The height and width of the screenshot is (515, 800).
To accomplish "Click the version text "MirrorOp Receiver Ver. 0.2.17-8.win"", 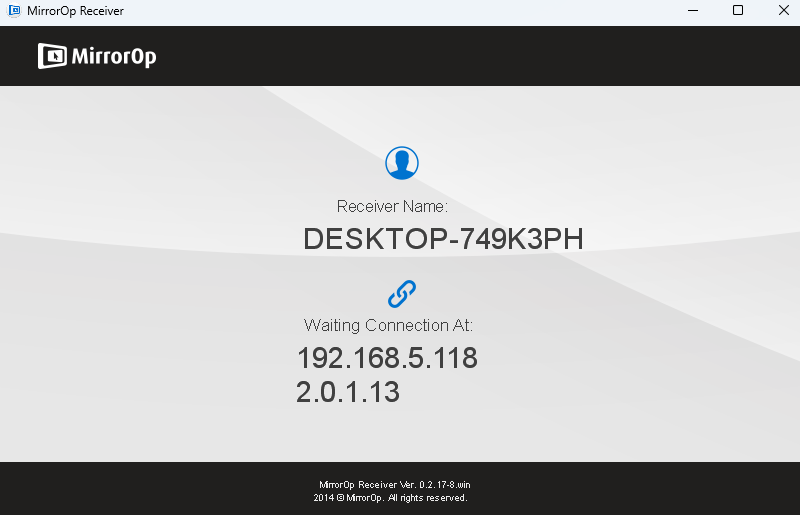I will tap(394, 484).
